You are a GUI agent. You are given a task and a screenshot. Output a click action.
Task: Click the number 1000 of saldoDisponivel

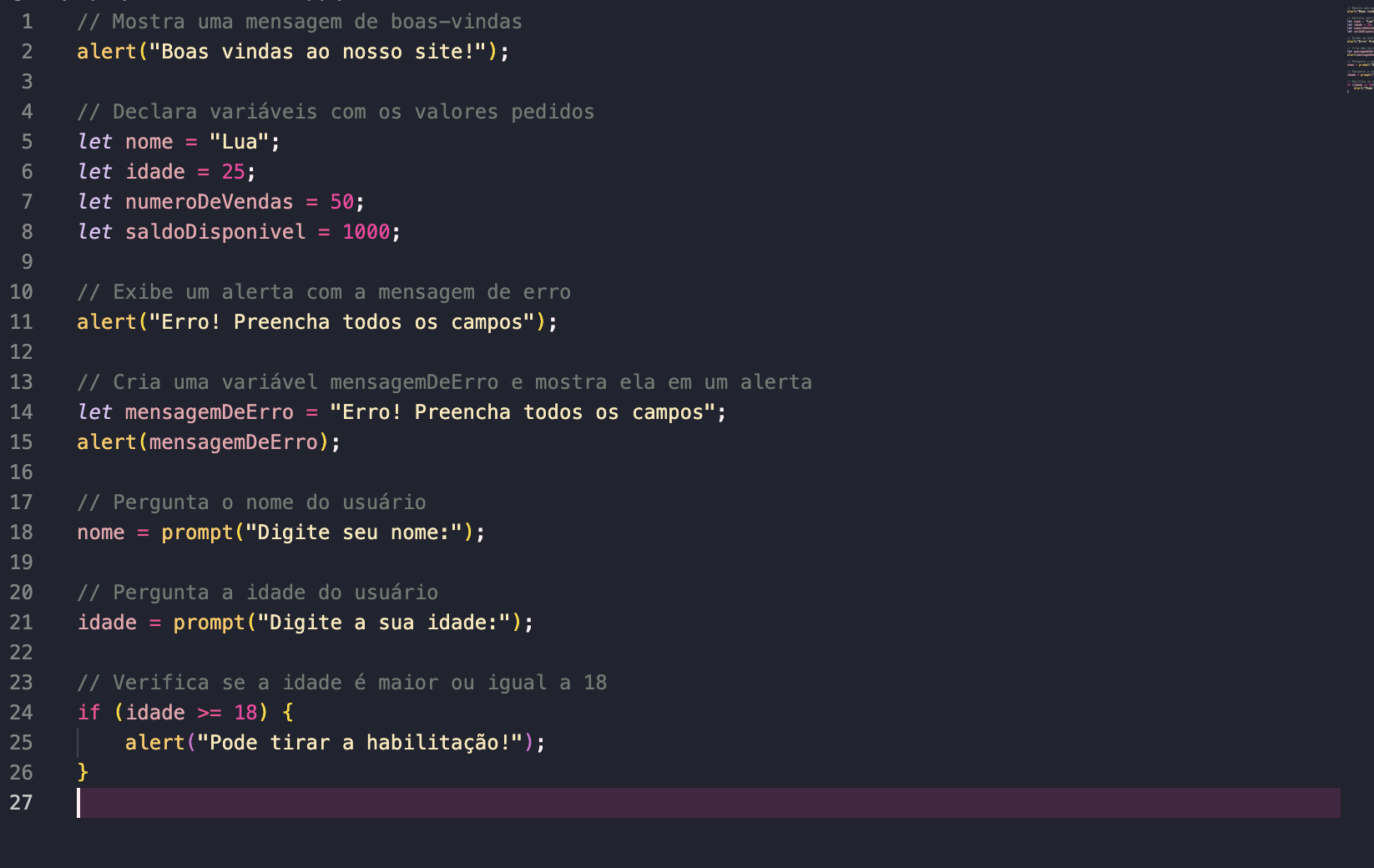[366, 232]
